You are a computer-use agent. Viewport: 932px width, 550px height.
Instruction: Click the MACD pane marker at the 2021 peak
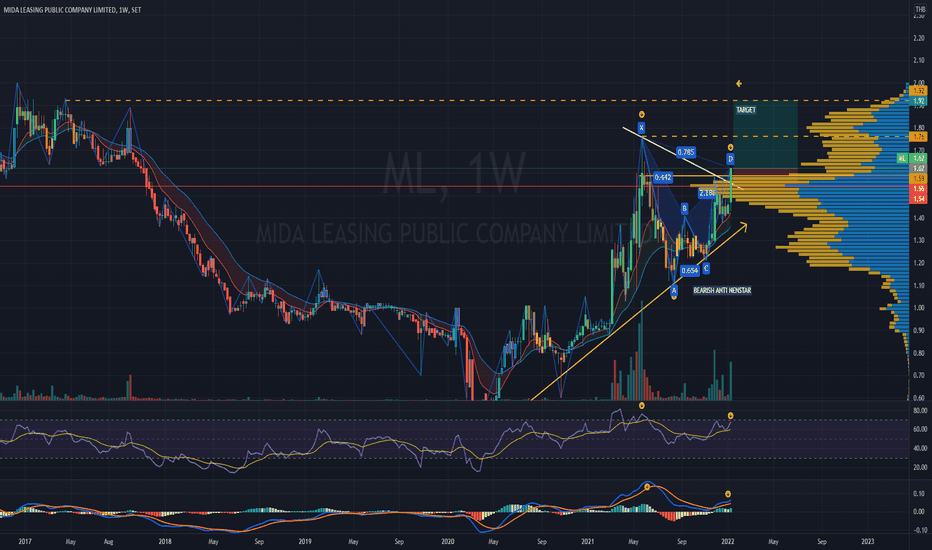pyautogui.click(x=647, y=487)
